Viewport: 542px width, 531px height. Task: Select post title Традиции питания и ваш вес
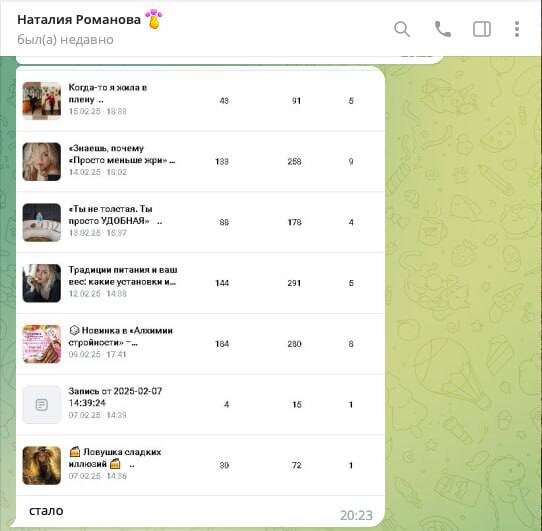point(123,276)
